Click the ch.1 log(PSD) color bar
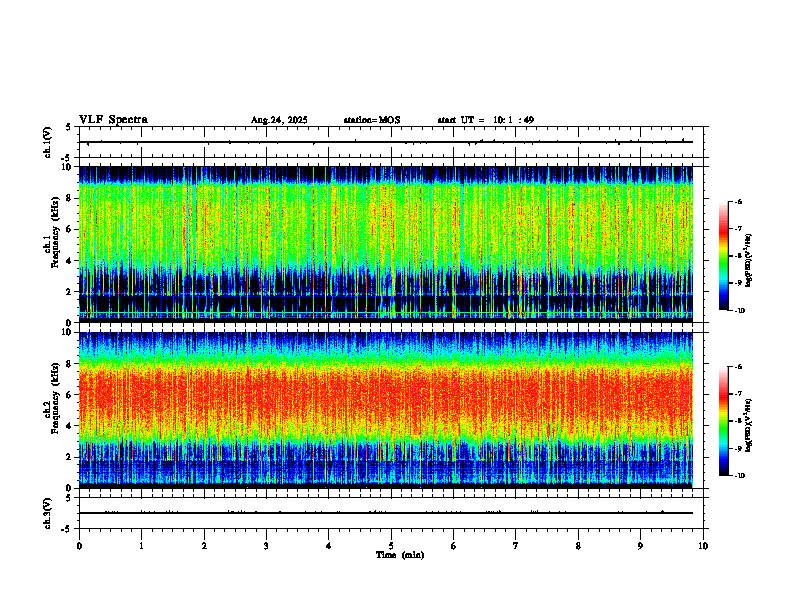The image size is (792, 612). pyautogui.click(x=724, y=256)
